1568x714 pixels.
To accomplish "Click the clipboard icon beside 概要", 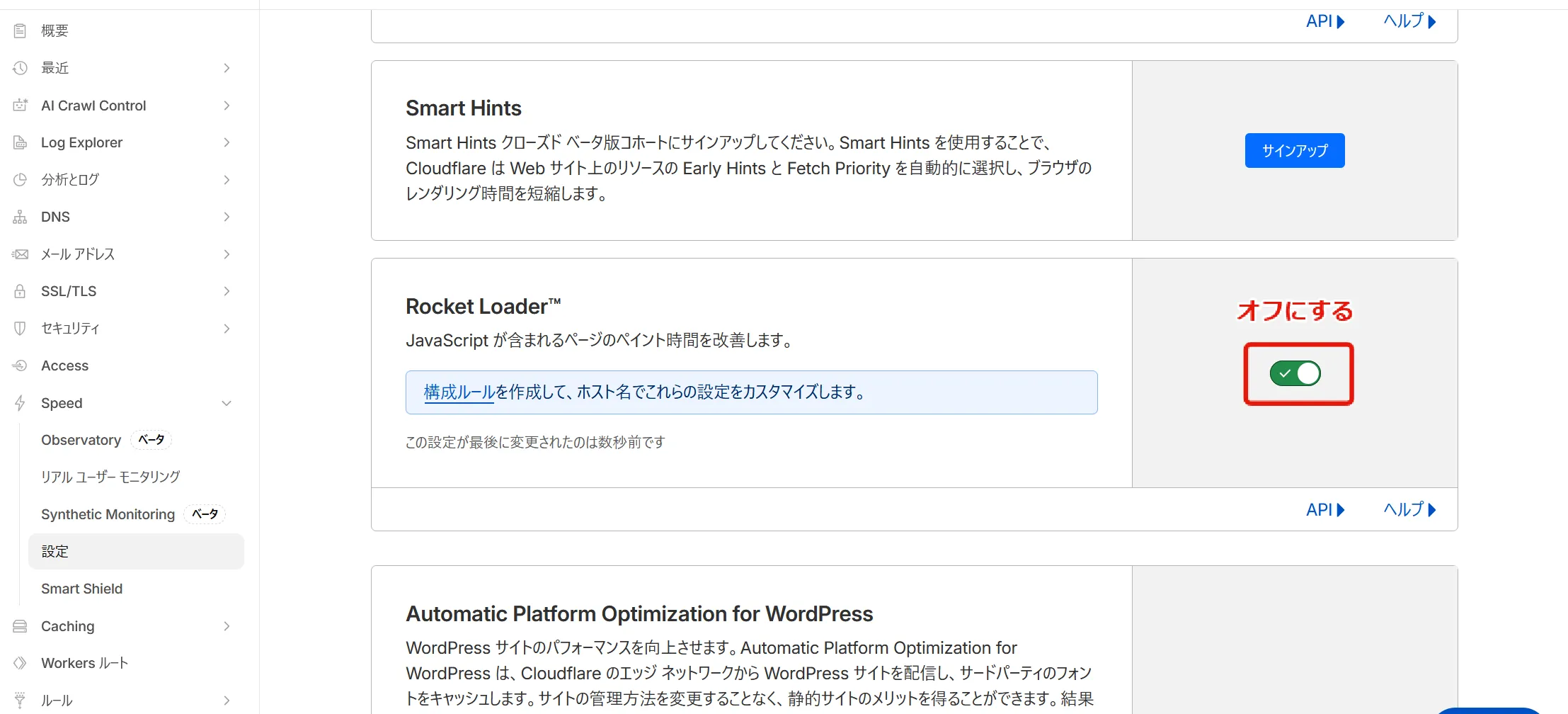I will coord(20,30).
